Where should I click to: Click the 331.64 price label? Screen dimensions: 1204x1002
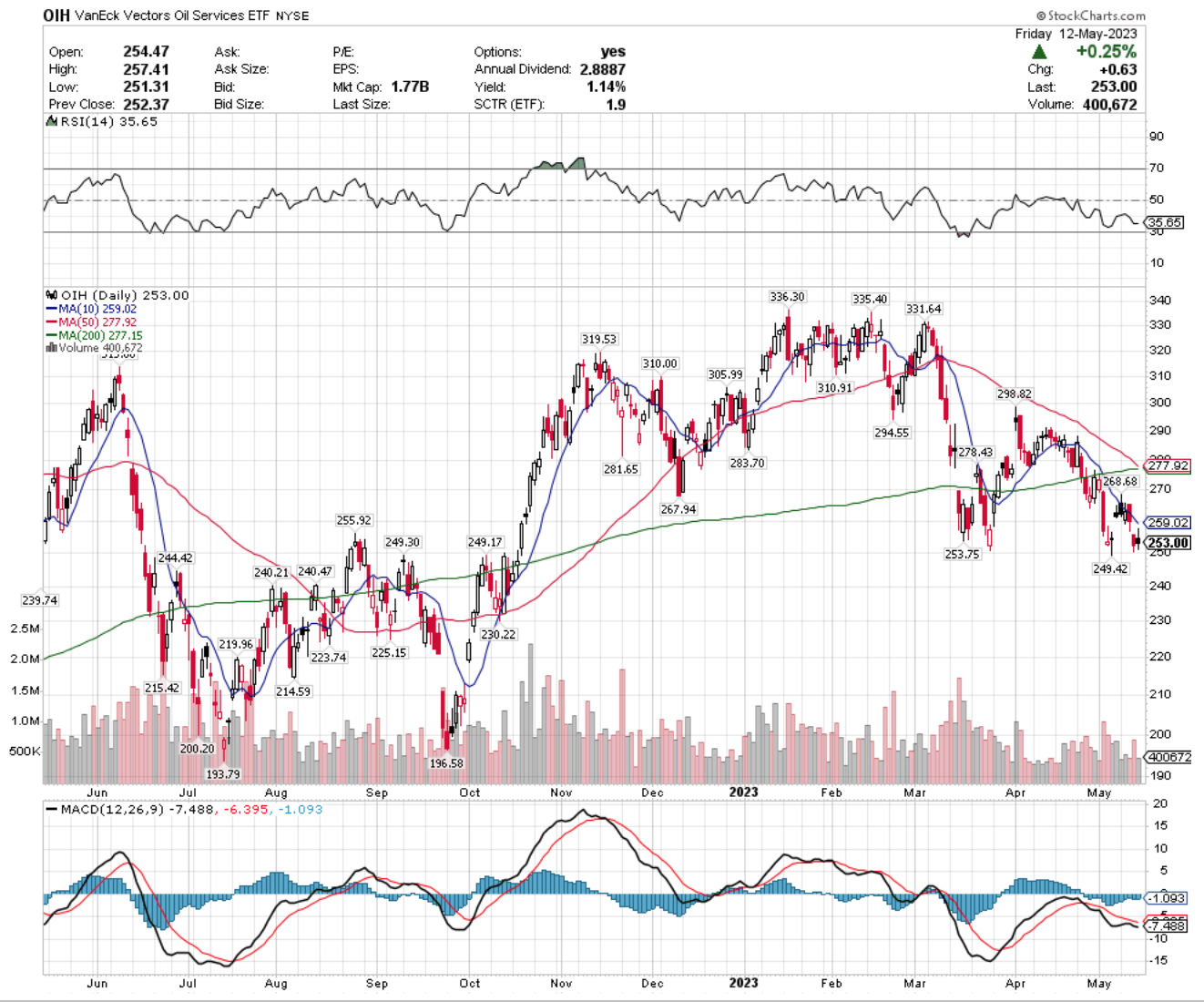[923, 310]
